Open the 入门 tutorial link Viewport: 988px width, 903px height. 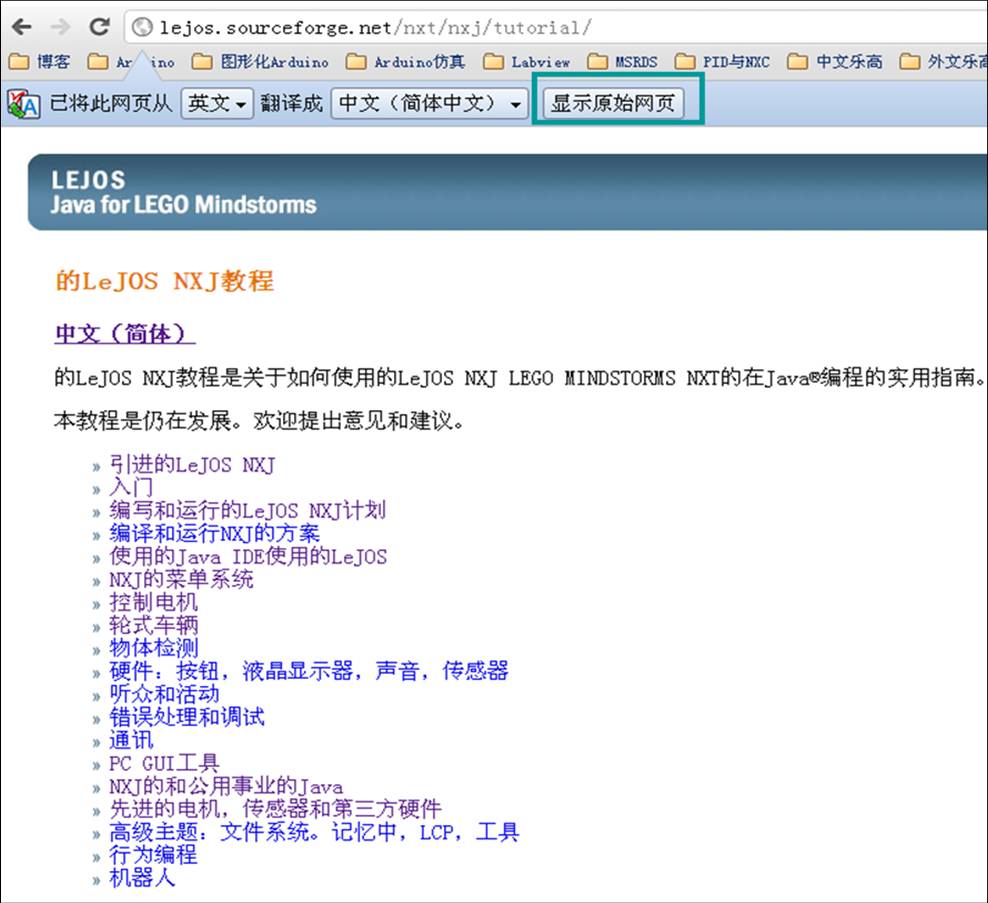[x=131, y=487]
